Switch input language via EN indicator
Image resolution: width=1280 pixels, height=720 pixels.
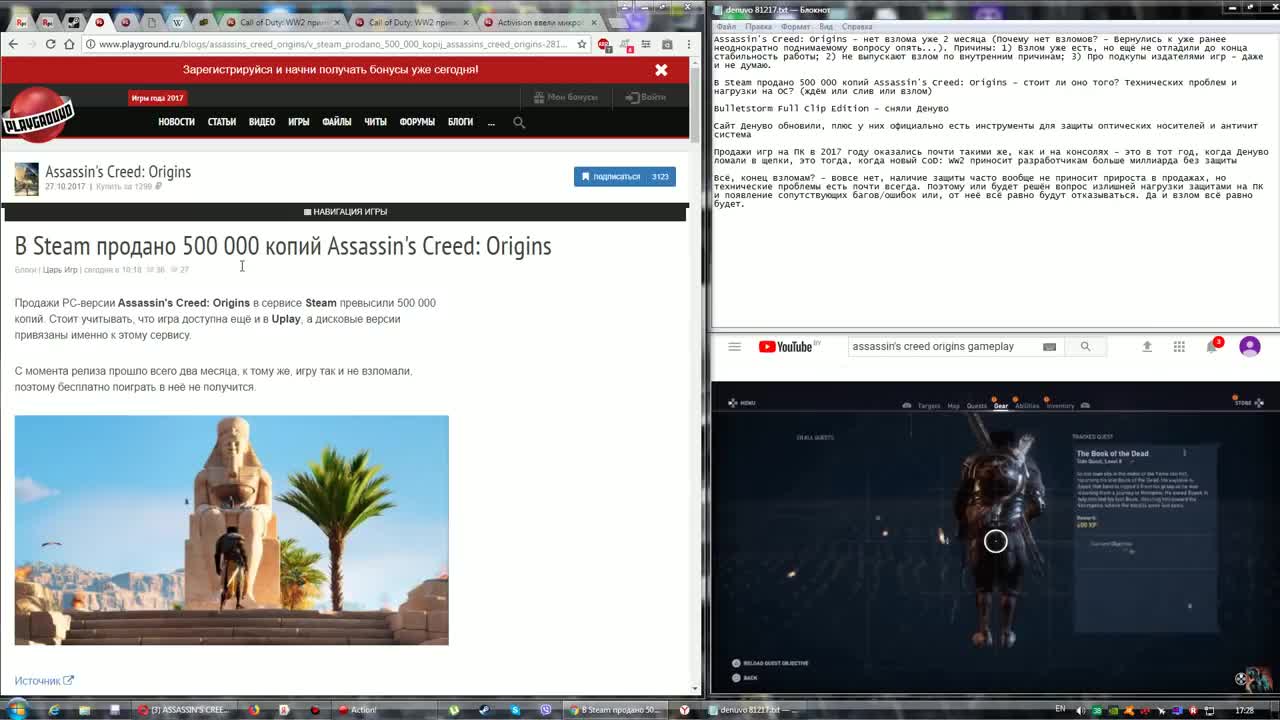click(1060, 710)
